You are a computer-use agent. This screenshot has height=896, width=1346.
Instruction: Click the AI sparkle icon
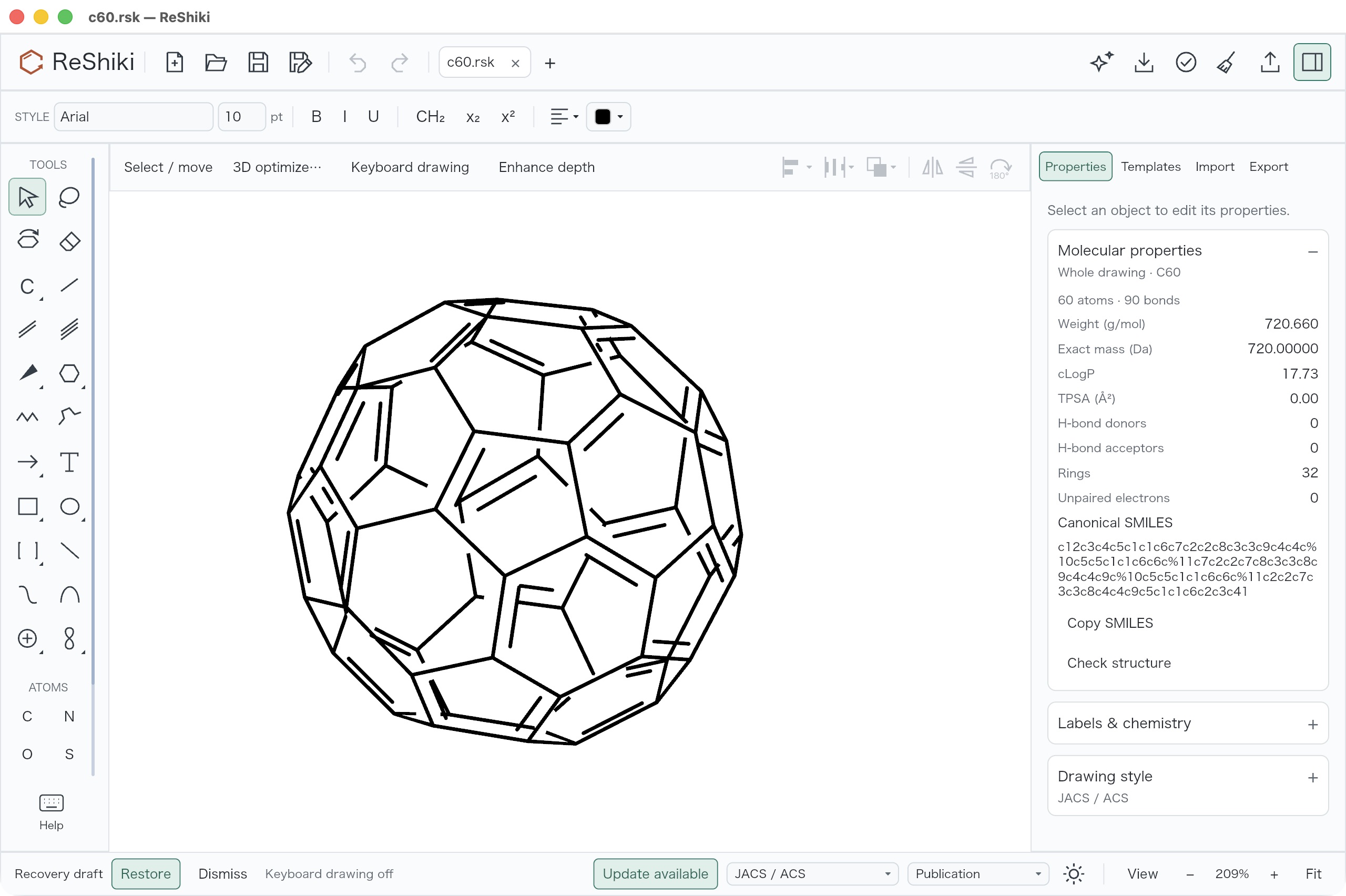click(1102, 62)
